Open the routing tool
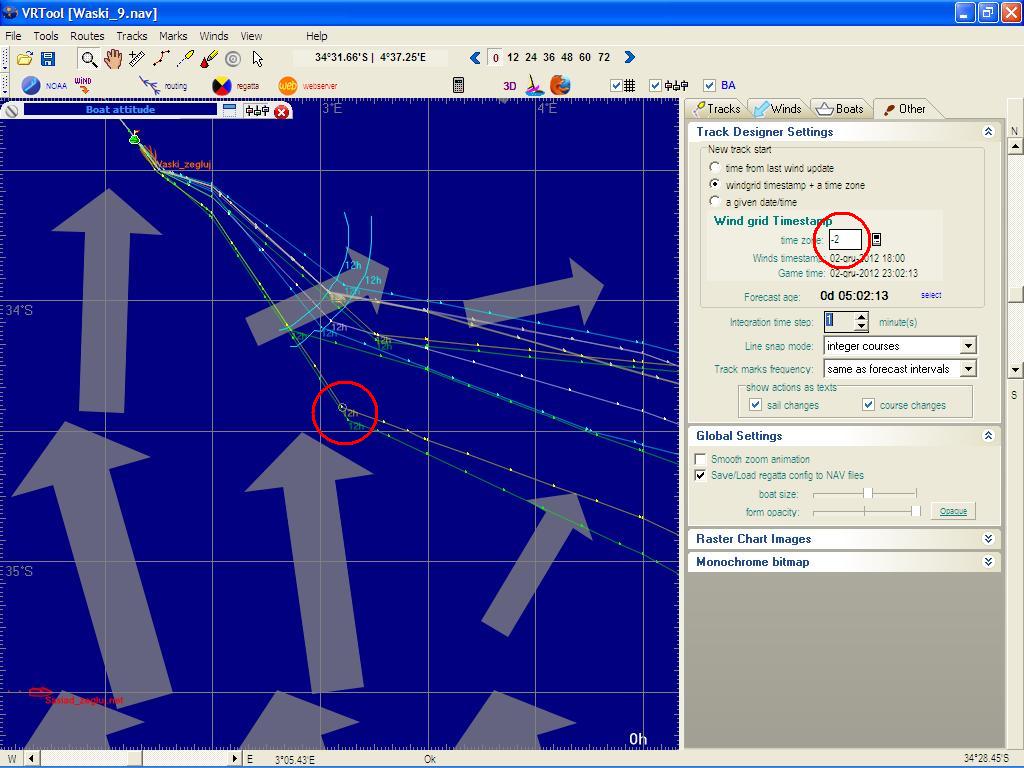Image resolution: width=1024 pixels, height=768 pixels. point(150,86)
